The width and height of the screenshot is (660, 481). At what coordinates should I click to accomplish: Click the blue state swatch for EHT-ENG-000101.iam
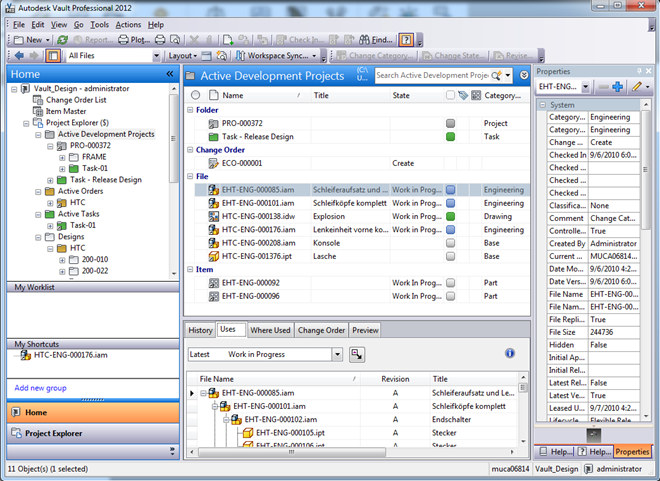(x=451, y=203)
